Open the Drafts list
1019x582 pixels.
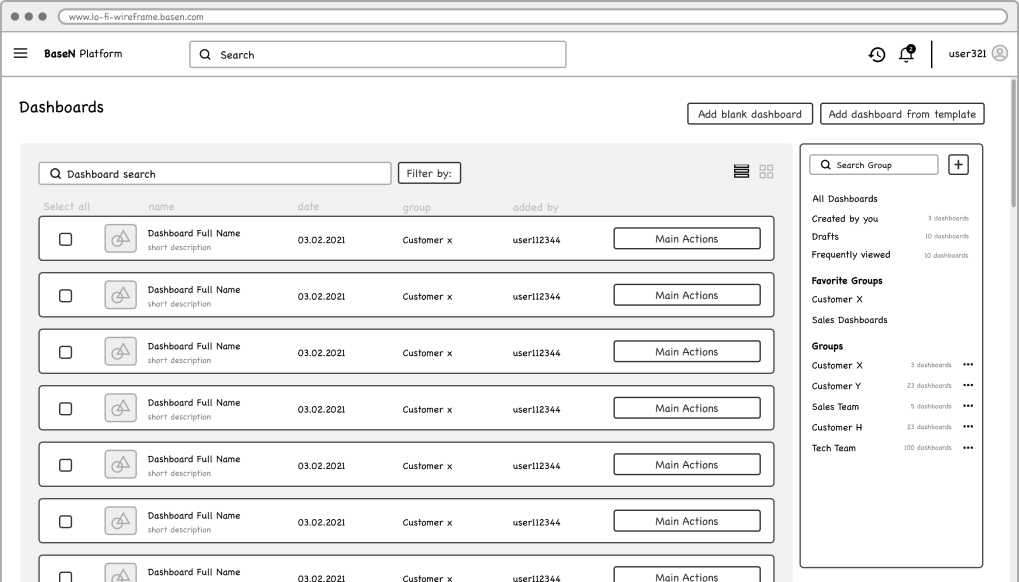(825, 236)
